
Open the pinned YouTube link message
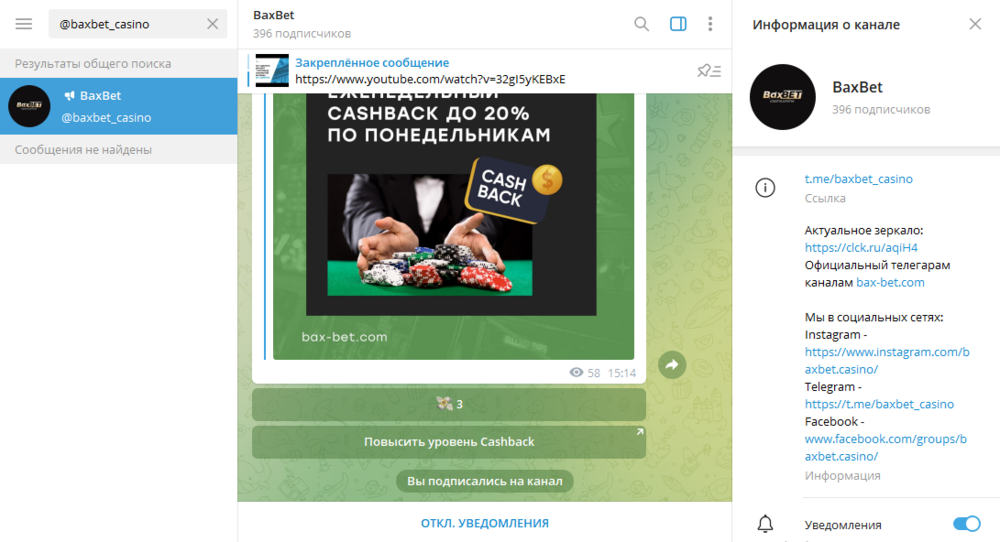tap(430, 71)
